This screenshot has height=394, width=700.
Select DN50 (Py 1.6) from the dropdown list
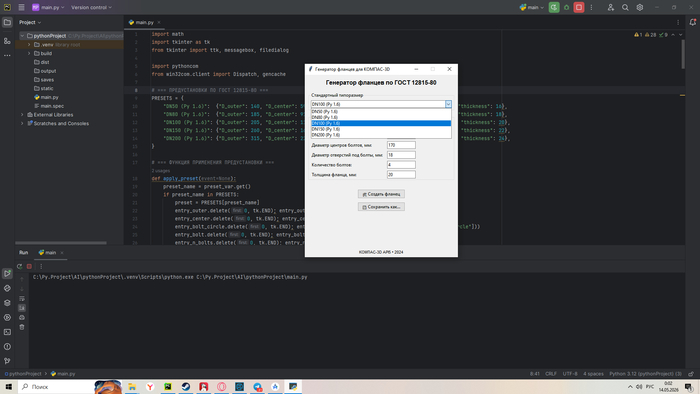coord(381,112)
